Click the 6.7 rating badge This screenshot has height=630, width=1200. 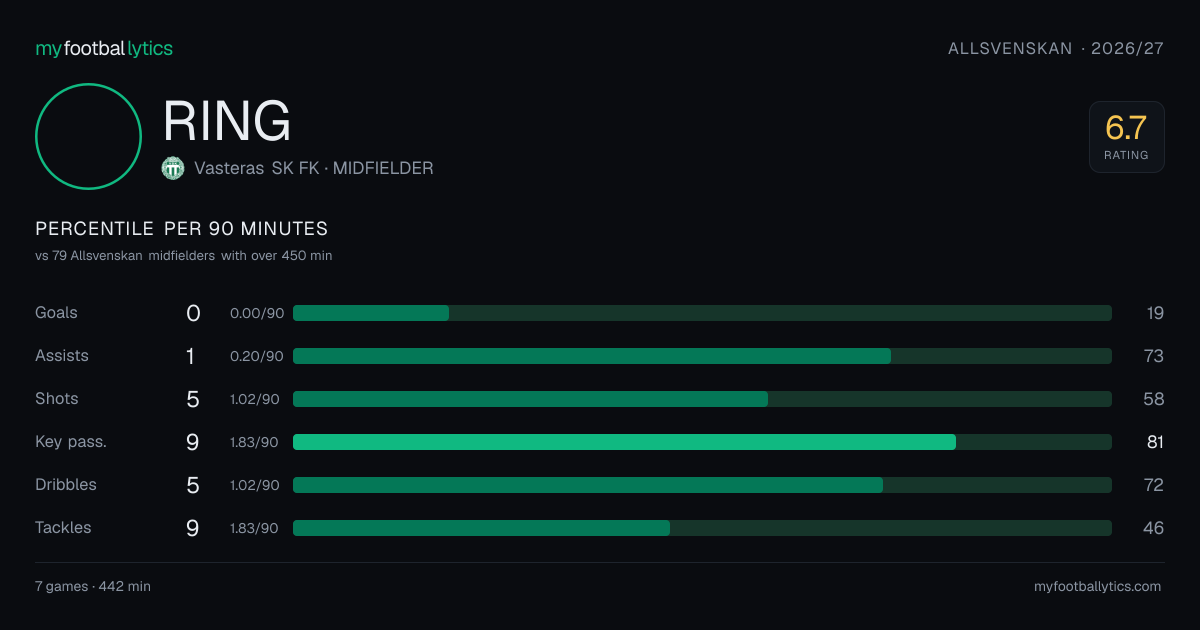[x=1126, y=137]
